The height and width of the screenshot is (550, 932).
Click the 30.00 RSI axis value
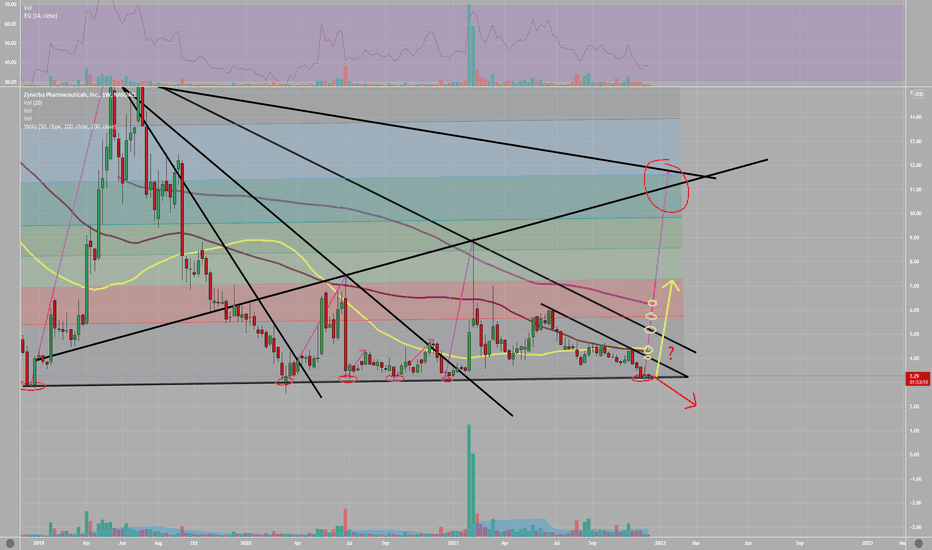click(10, 82)
